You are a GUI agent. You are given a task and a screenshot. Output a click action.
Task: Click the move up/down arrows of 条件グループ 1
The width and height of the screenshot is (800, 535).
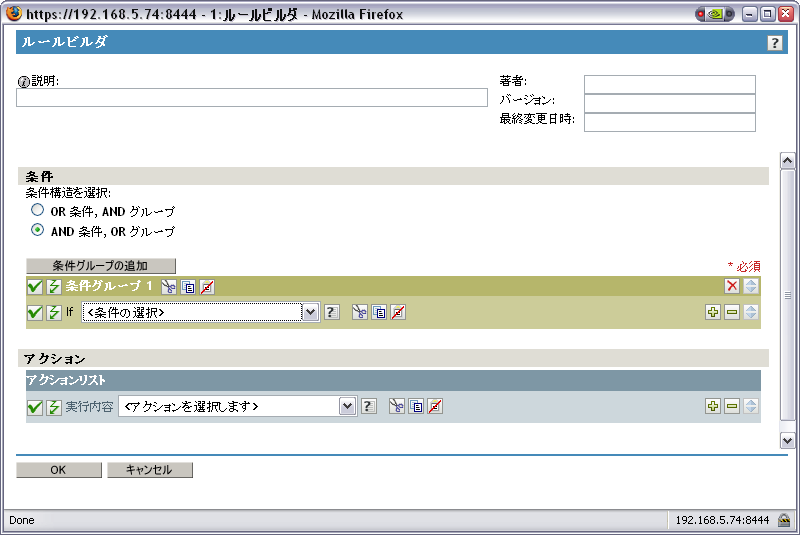coord(751,286)
